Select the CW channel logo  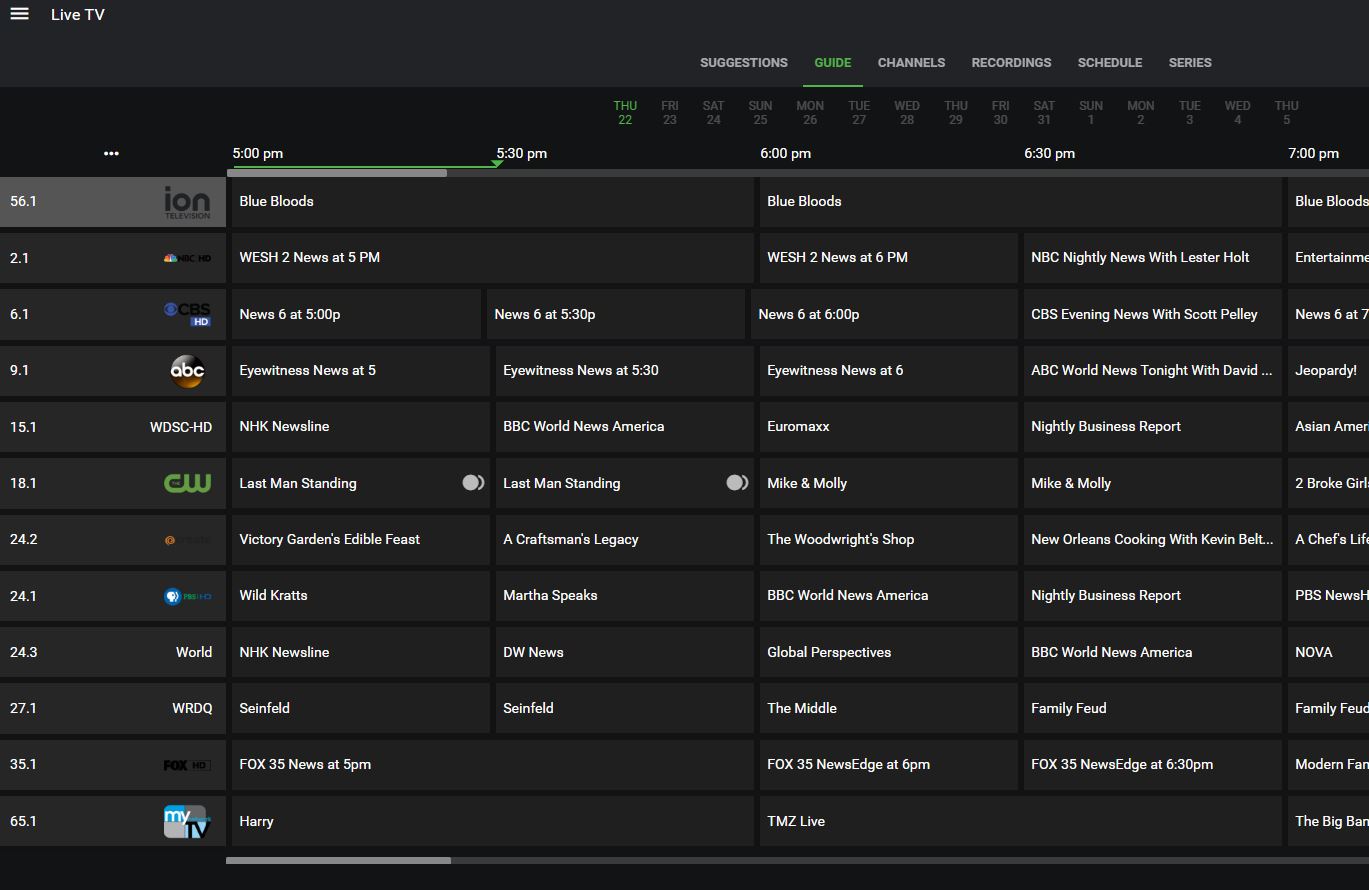[187, 483]
